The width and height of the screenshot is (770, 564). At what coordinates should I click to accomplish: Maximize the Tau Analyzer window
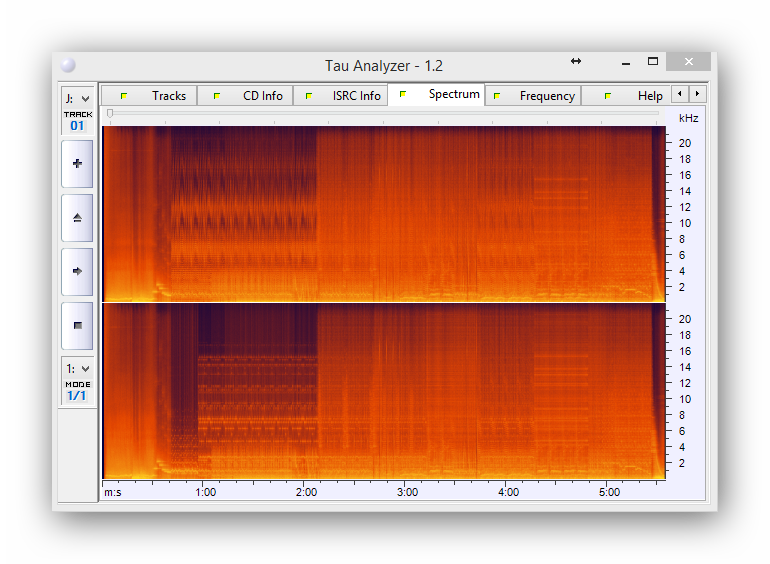pyautogui.click(x=653, y=62)
